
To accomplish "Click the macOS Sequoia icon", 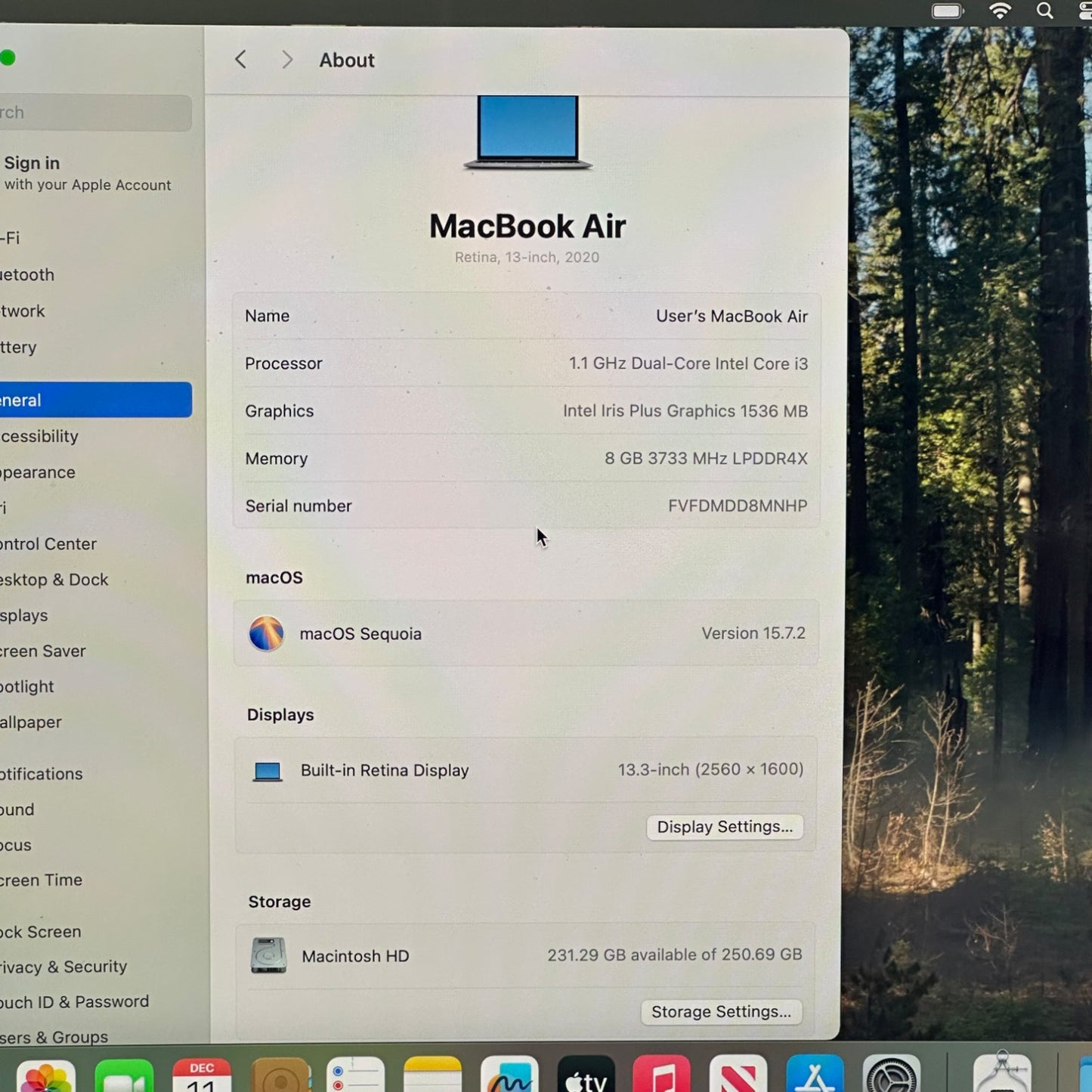I will [267, 633].
